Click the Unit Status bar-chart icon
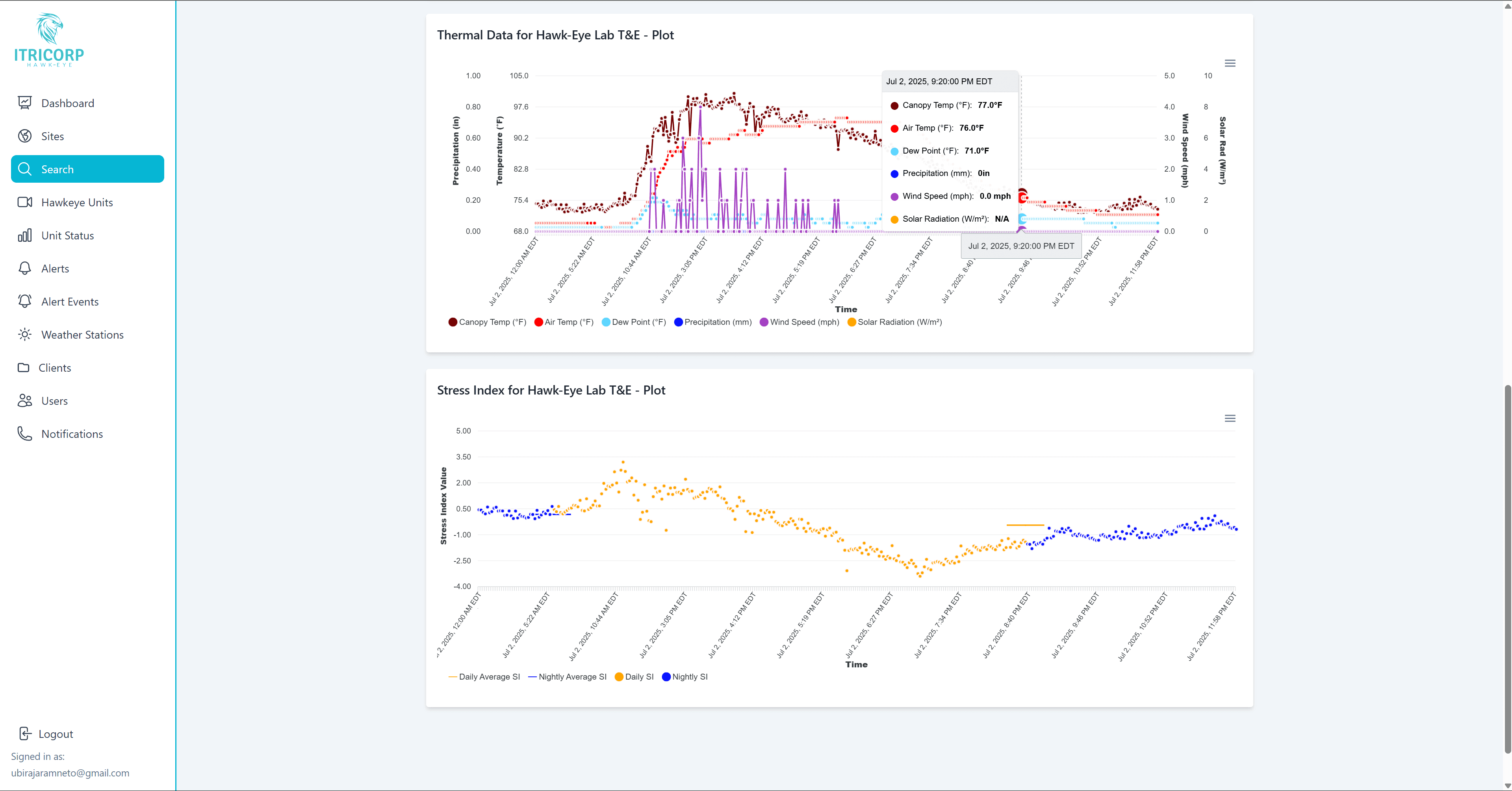The height and width of the screenshot is (791, 1512). (x=25, y=235)
